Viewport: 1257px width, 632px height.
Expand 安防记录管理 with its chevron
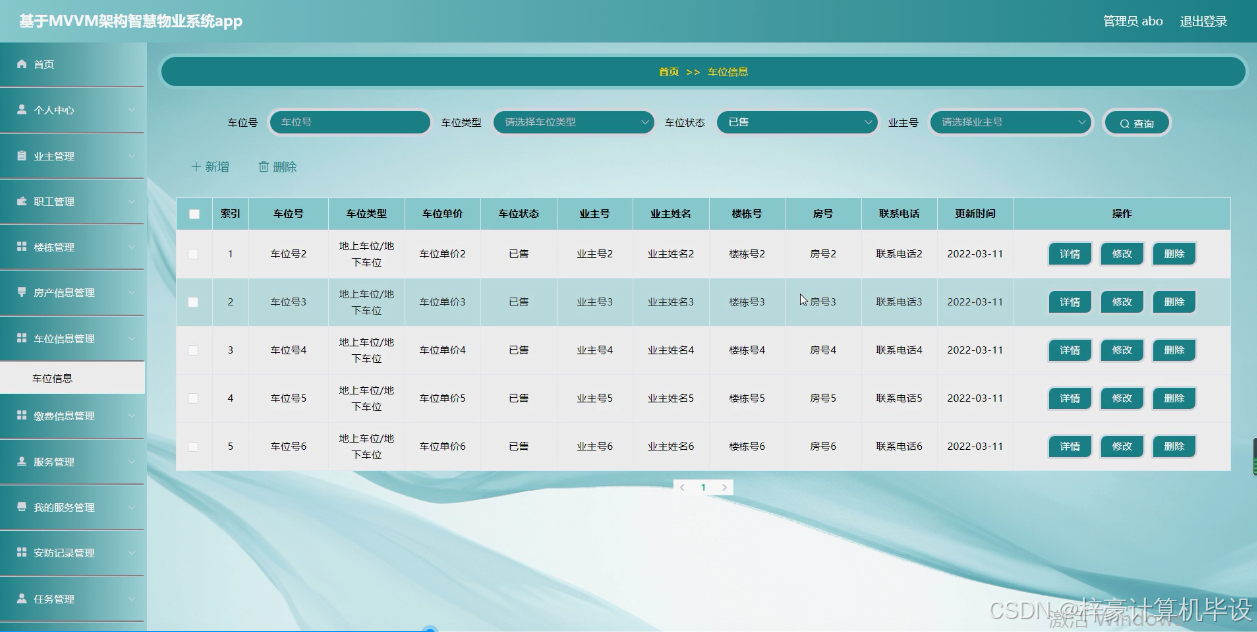[x=132, y=553]
